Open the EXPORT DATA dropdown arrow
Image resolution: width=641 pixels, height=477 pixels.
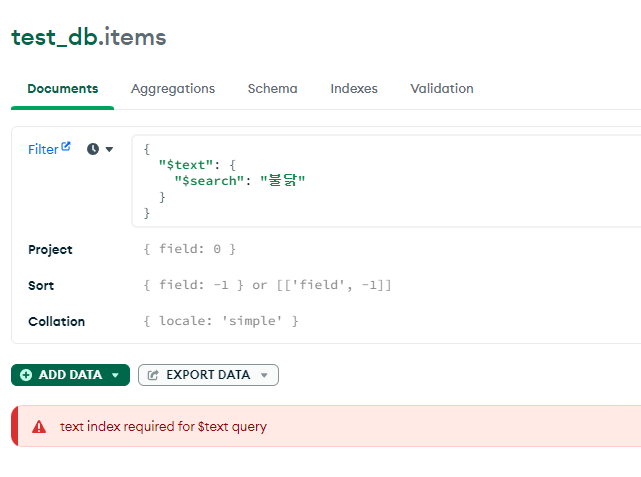[x=264, y=375]
